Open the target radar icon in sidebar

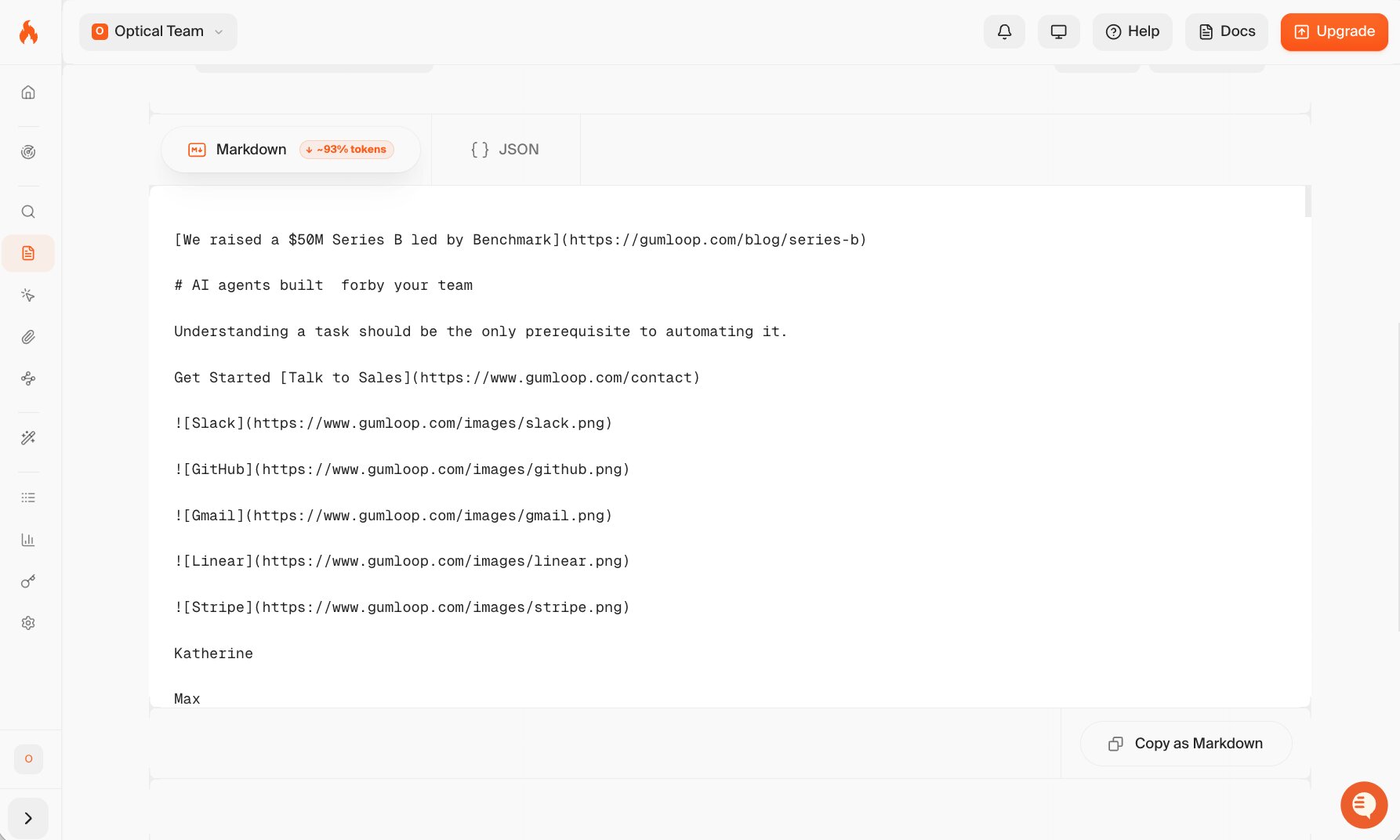tap(28, 152)
